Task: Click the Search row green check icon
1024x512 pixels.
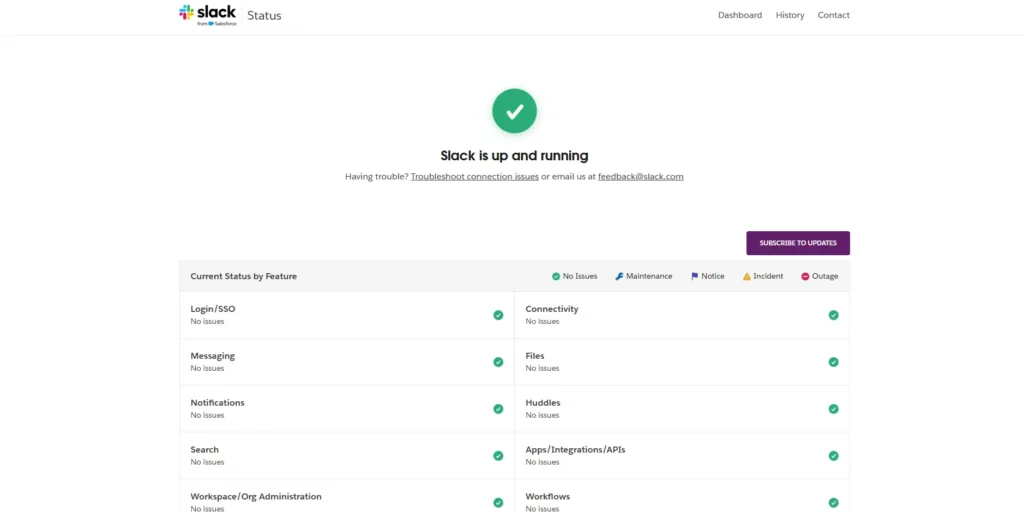Action: [498, 456]
